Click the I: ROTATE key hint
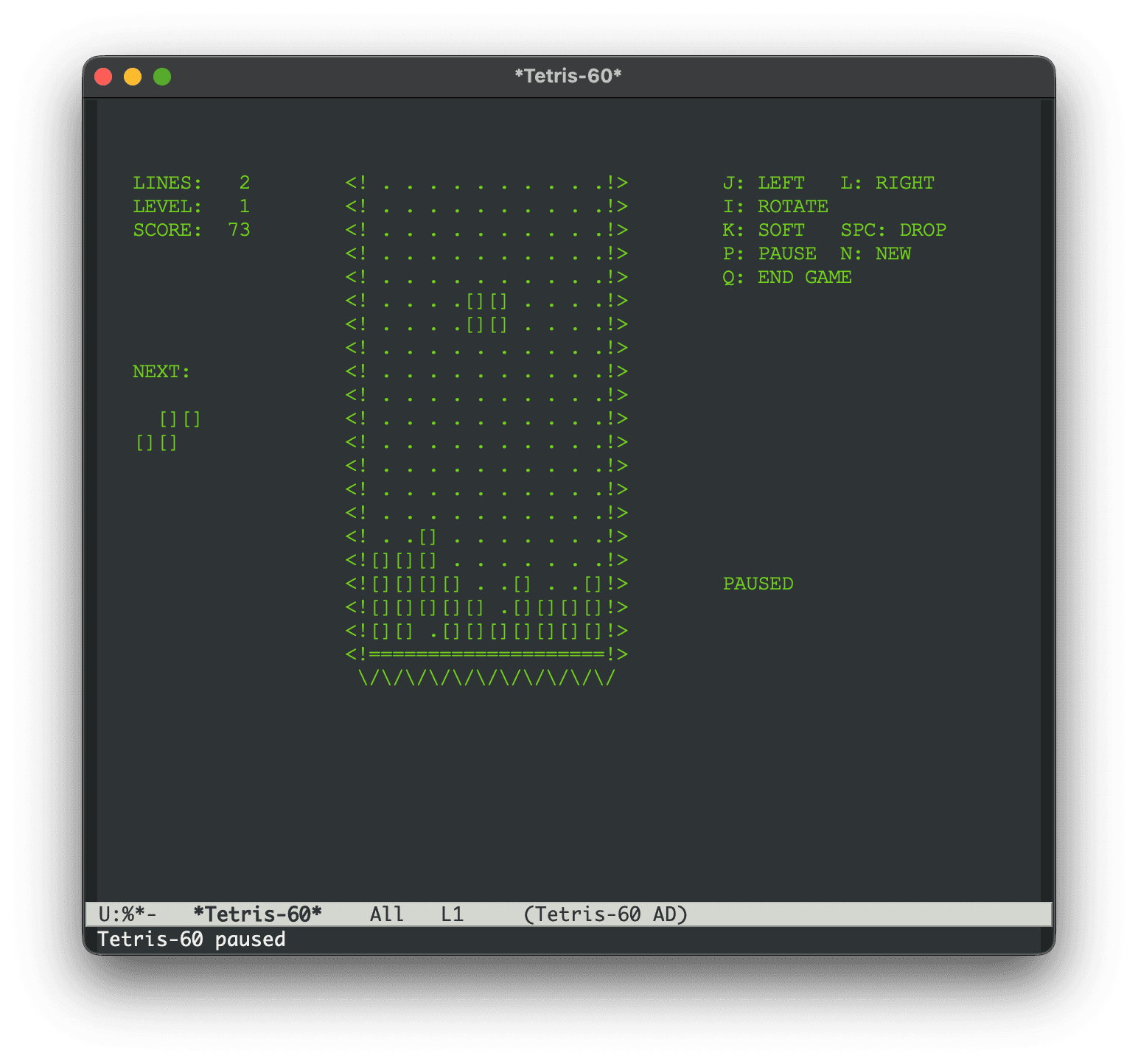1138x1064 pixels. tap(775, 206)
